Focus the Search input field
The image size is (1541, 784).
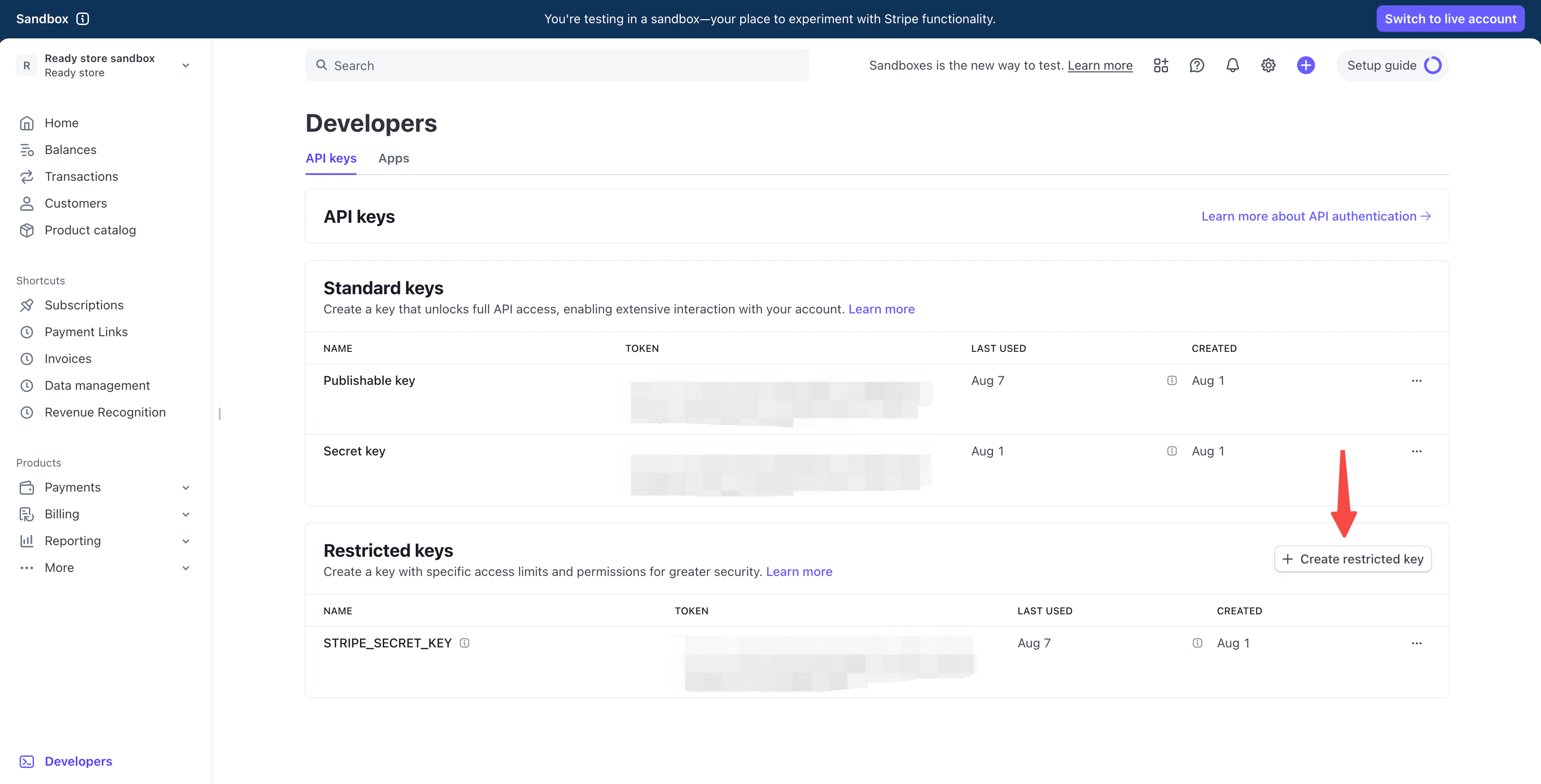[557, 65]
